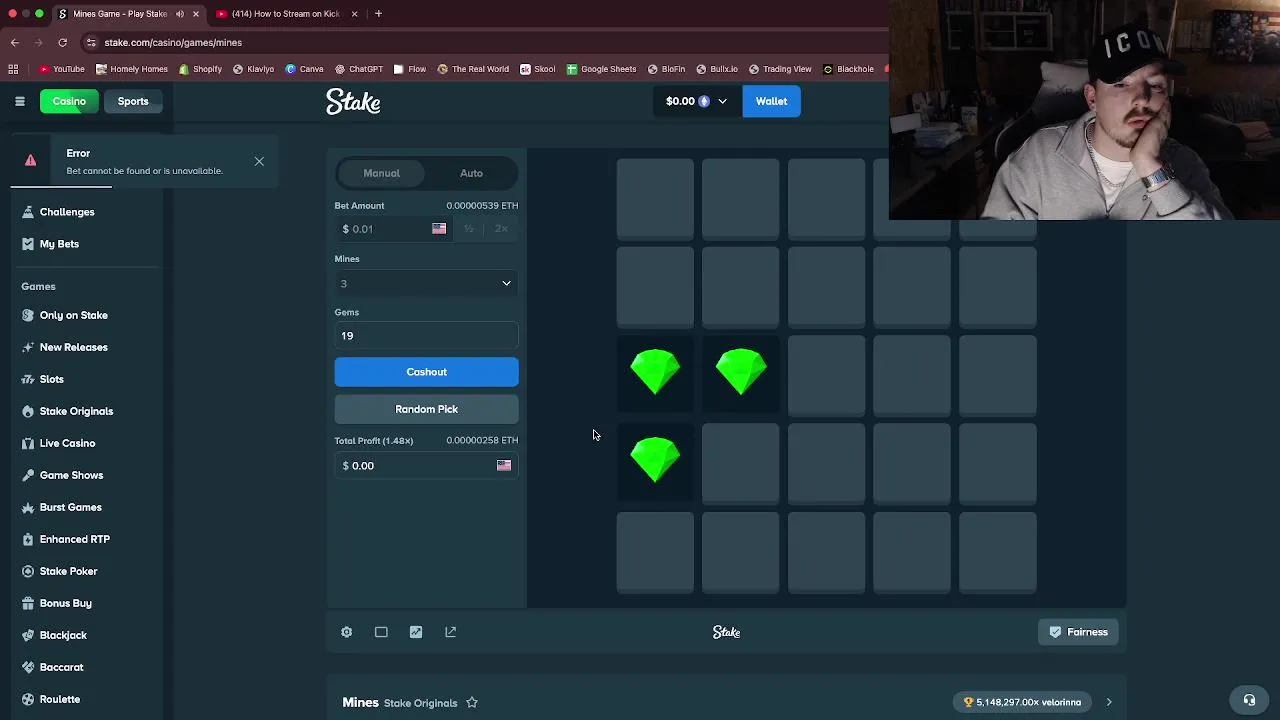Click the New Releases icon

[28, 347]
